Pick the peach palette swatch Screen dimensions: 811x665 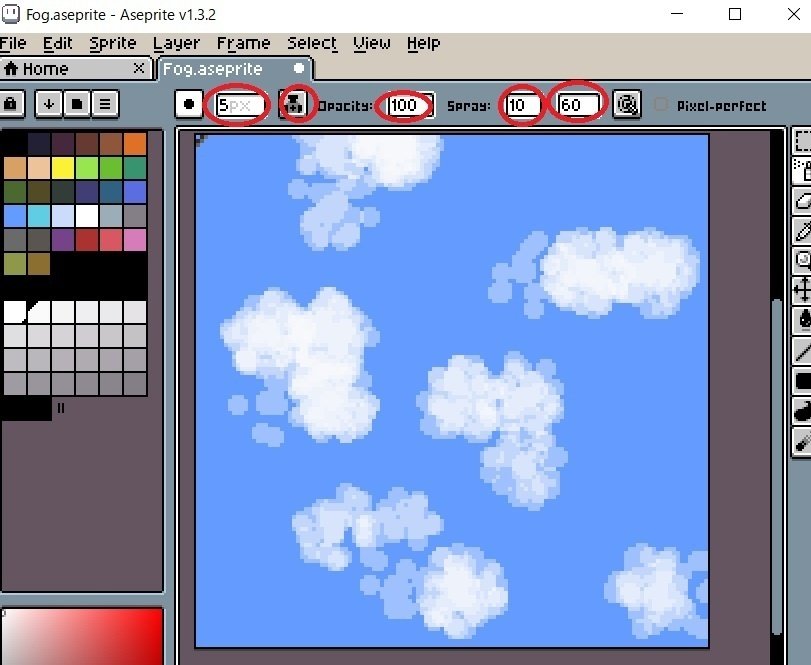tap(39, 168)
